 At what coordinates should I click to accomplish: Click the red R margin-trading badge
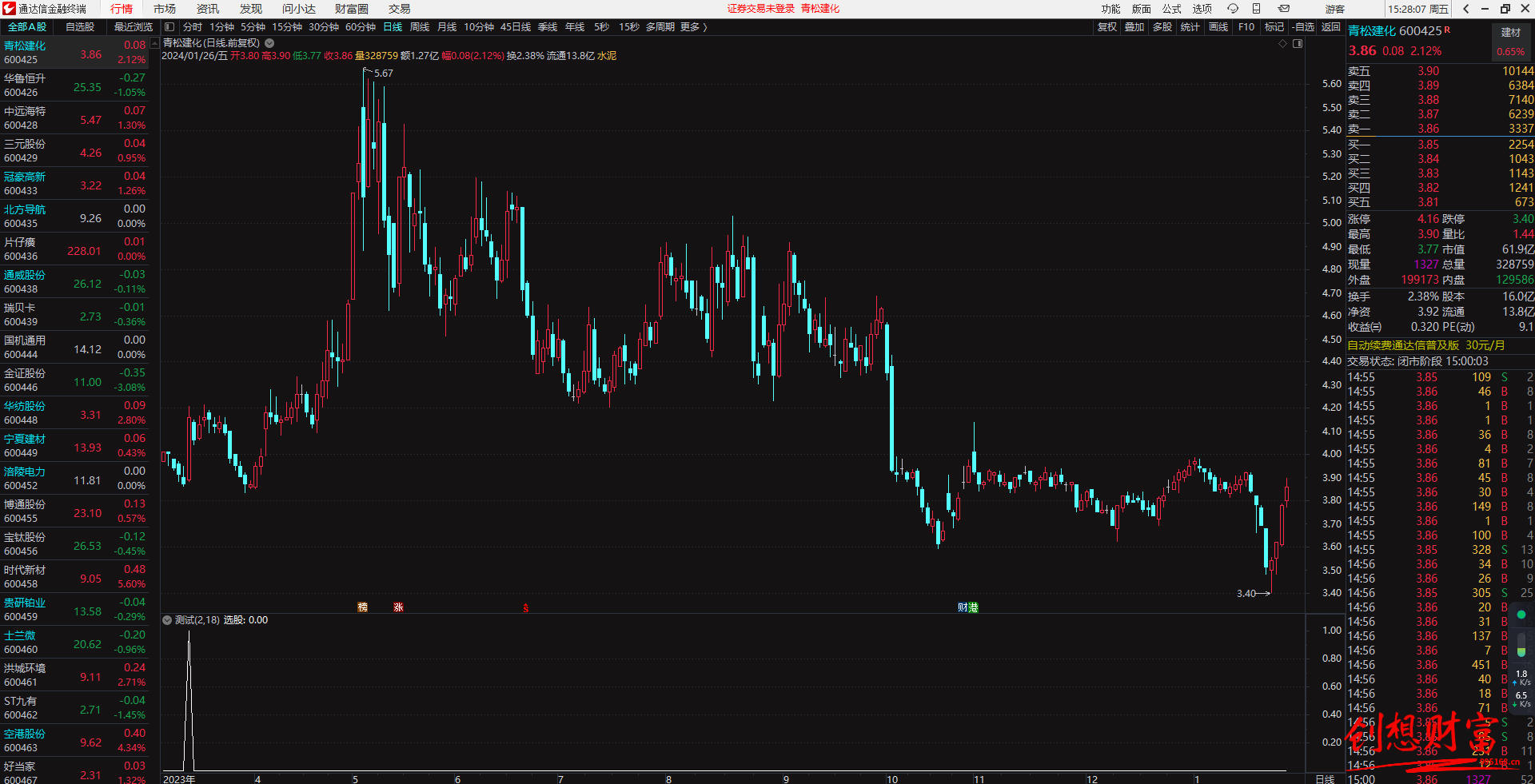1447,30
